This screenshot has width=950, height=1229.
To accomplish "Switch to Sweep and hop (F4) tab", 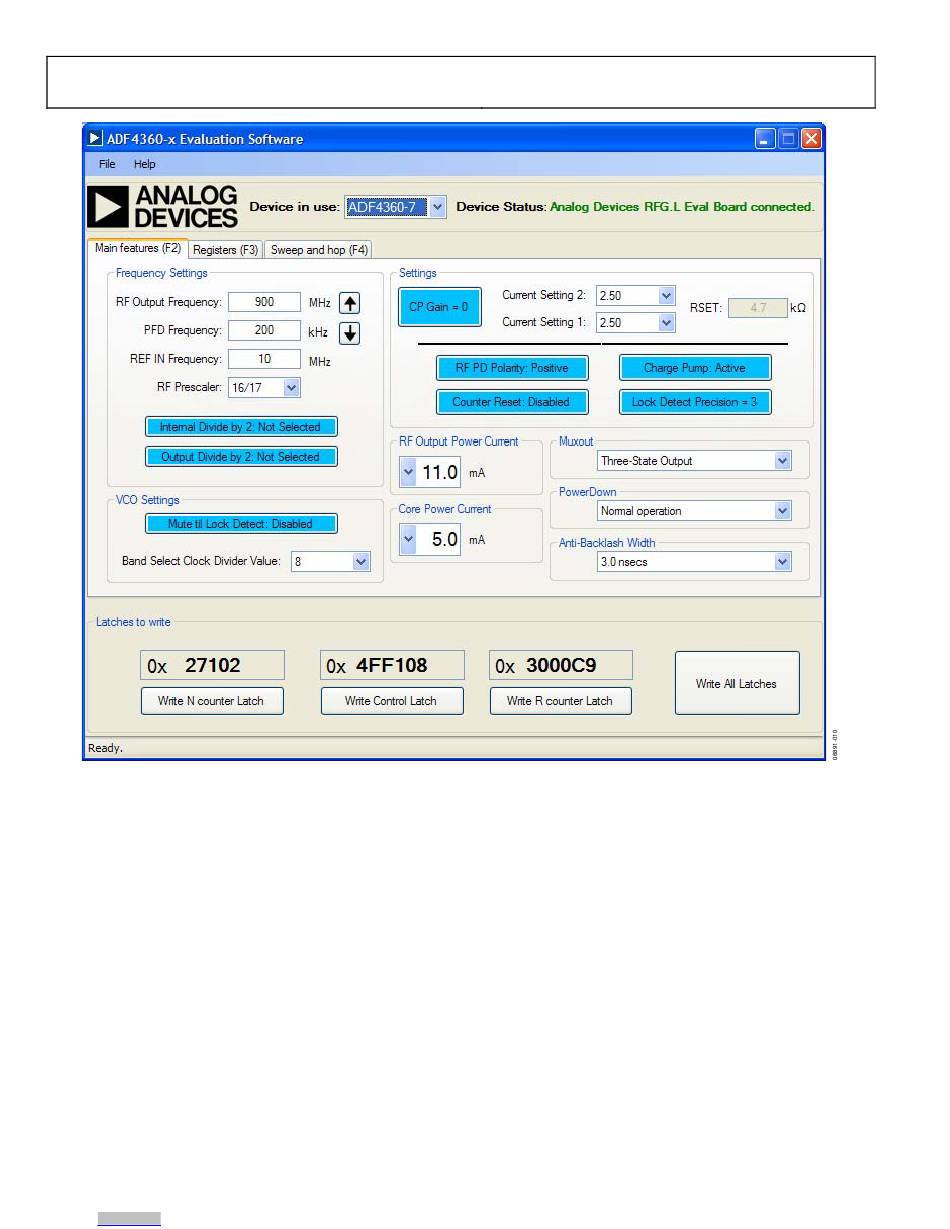I will coord(320,250).
